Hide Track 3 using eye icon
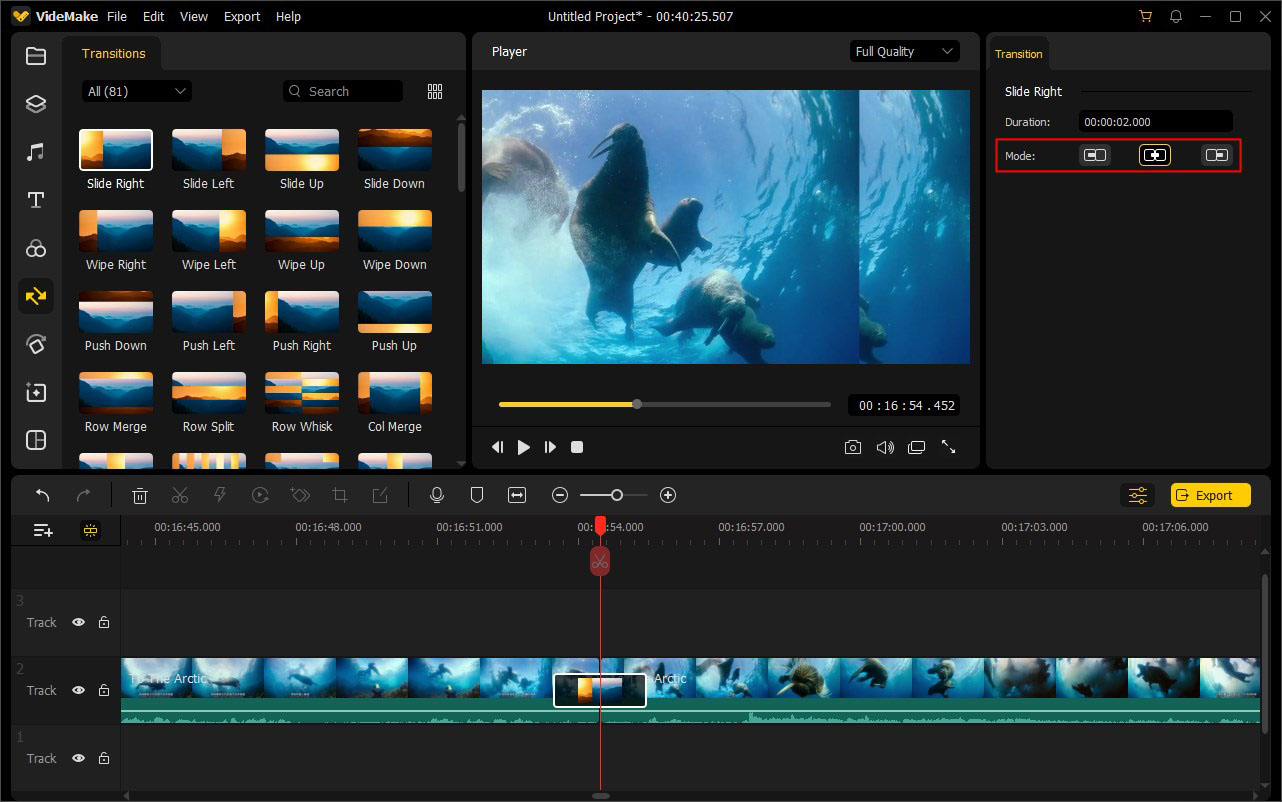Viewport: 1282px width, 802px height. [78, 622]
